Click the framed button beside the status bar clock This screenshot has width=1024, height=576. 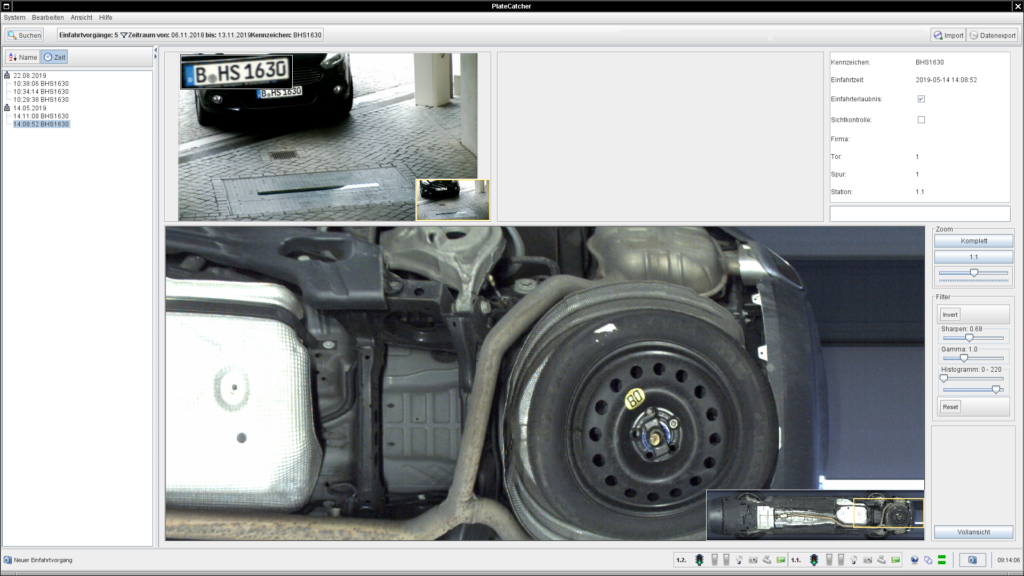tap(972, 560)
